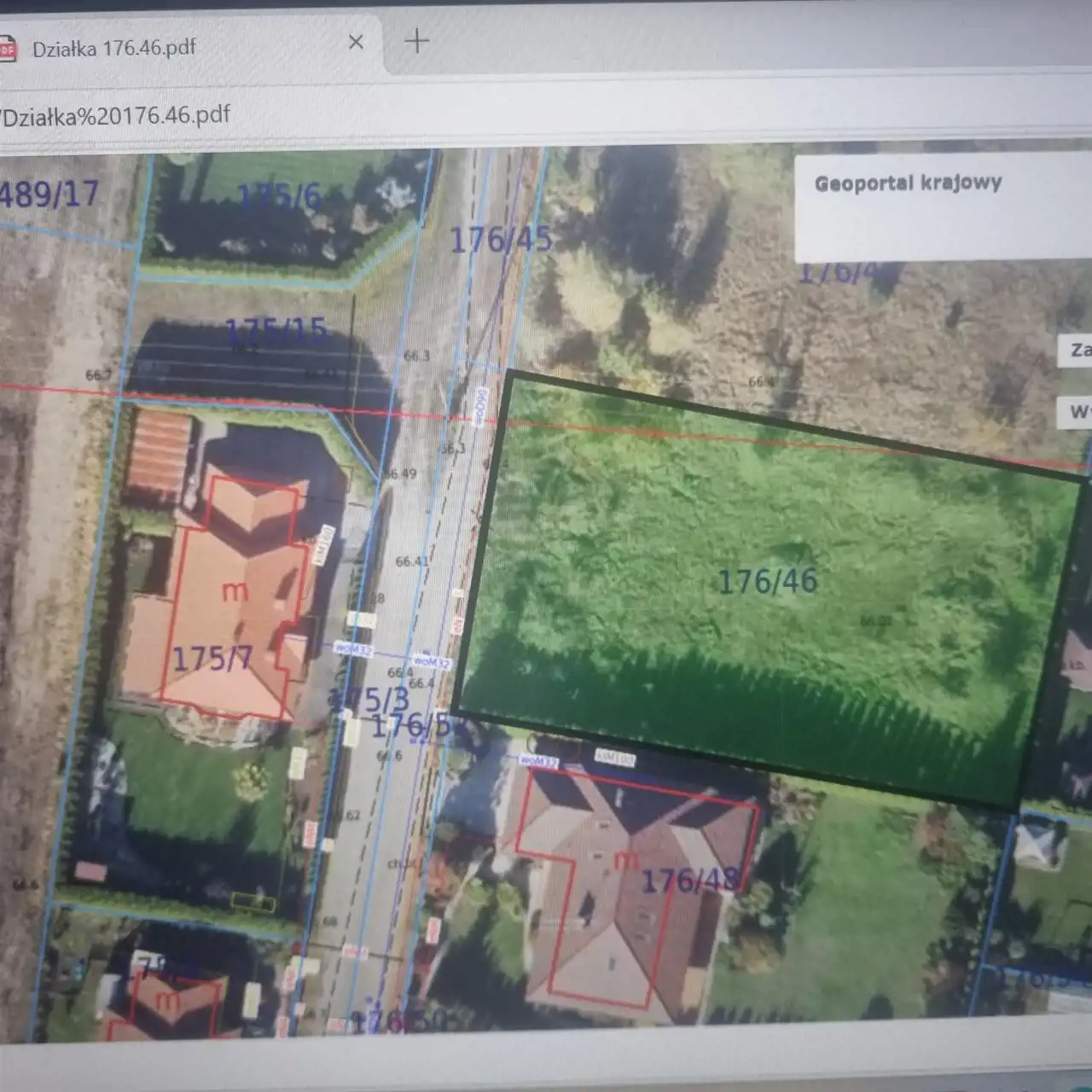Click parcel label 175/7 on the orange roof
Screen dimensions: 1092x1092
tap(212, 659)
